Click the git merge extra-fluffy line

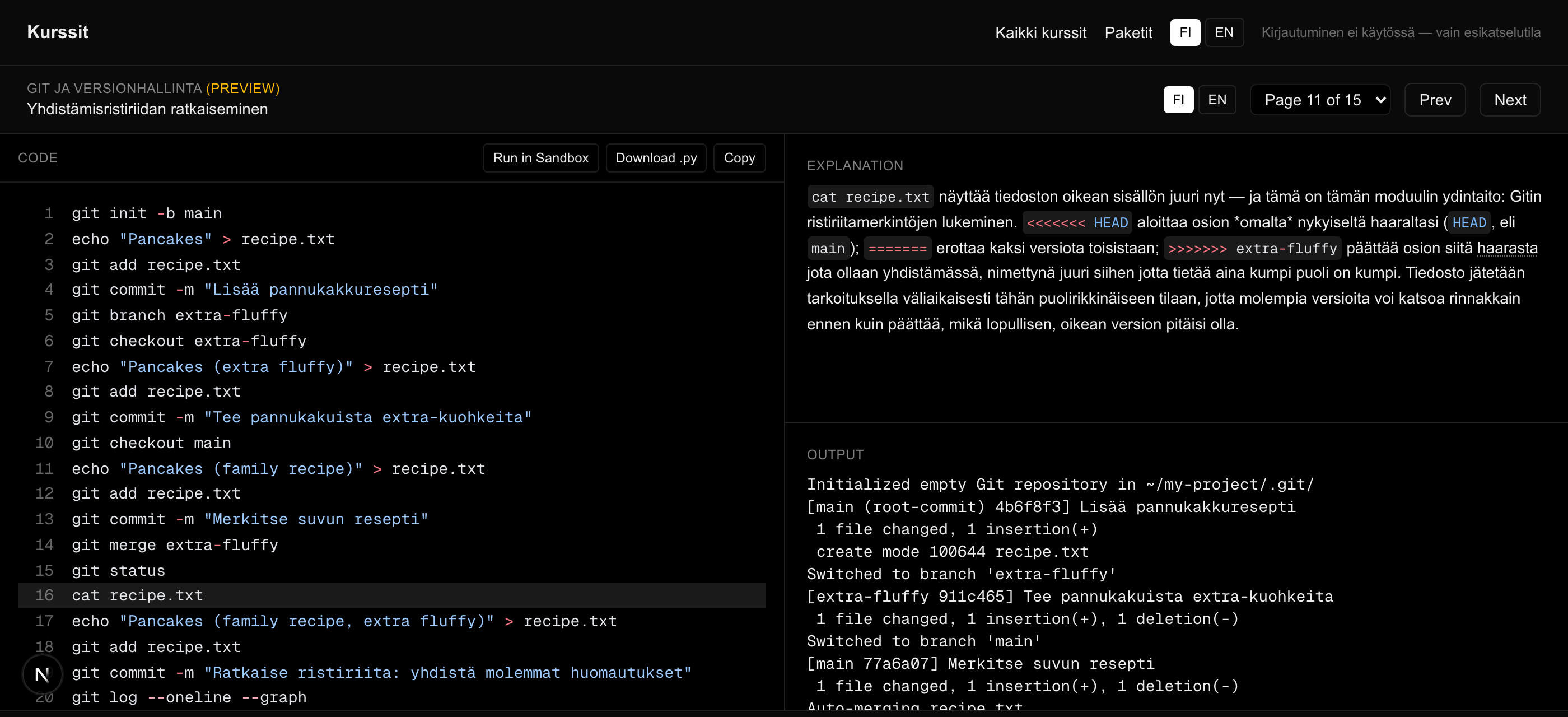point(391,544)
